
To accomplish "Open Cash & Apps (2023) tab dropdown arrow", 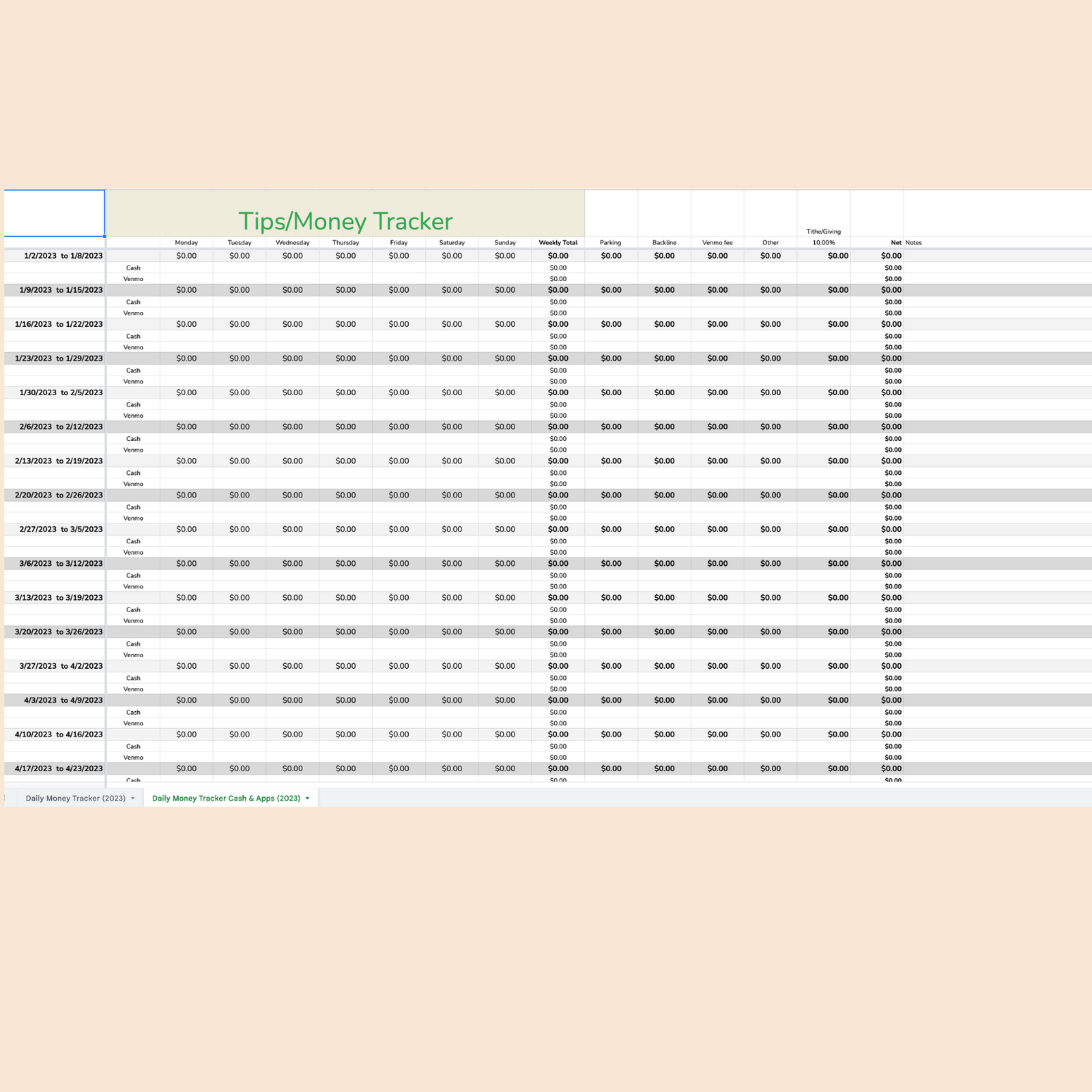I will tap(308, 798).
